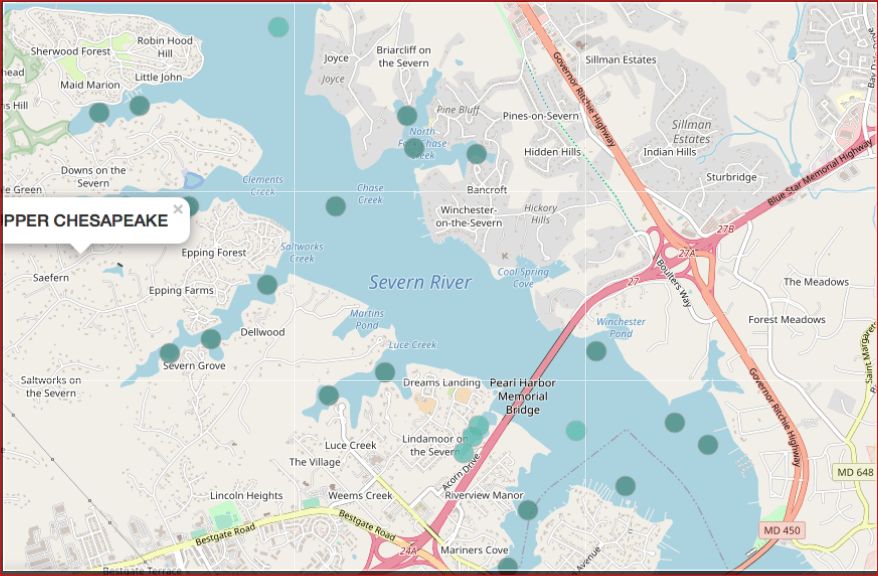Click the Severn River label
Image resolution: width=878 pixels, height=576 pixels.
pos(418,282)
